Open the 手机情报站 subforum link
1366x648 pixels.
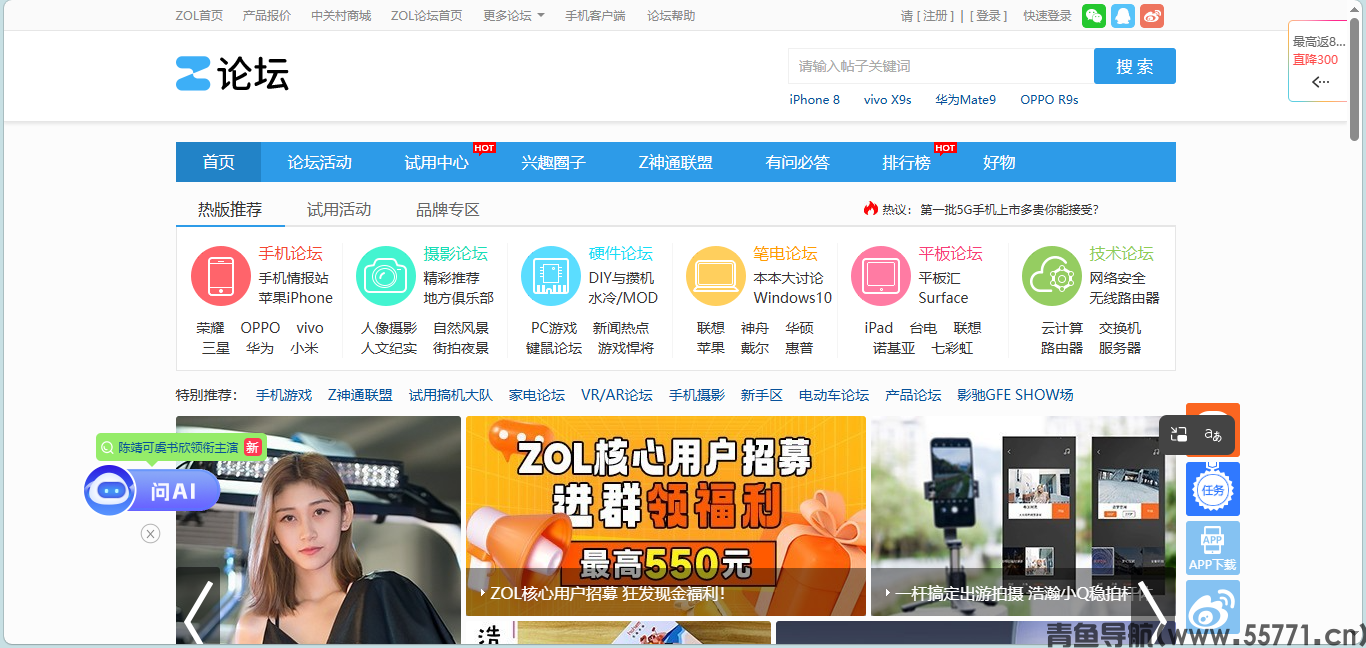pos(293,278)
